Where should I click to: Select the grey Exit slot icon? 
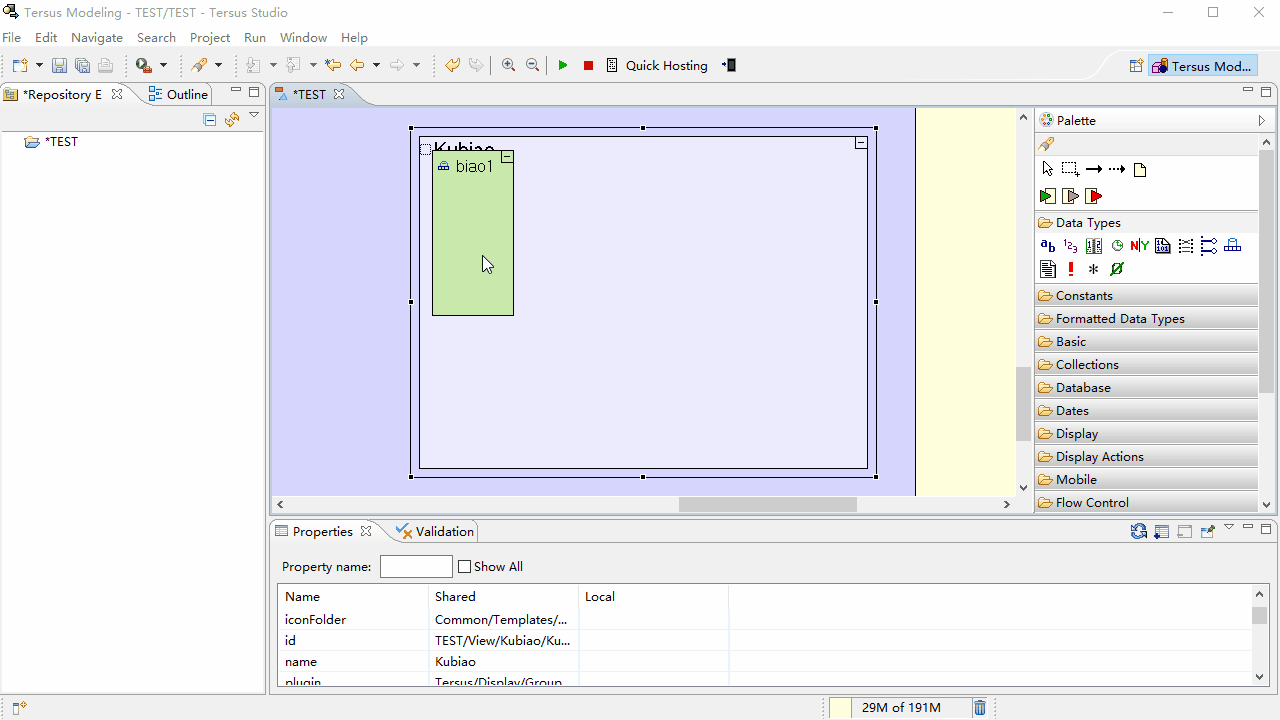tap(1070, 196)
